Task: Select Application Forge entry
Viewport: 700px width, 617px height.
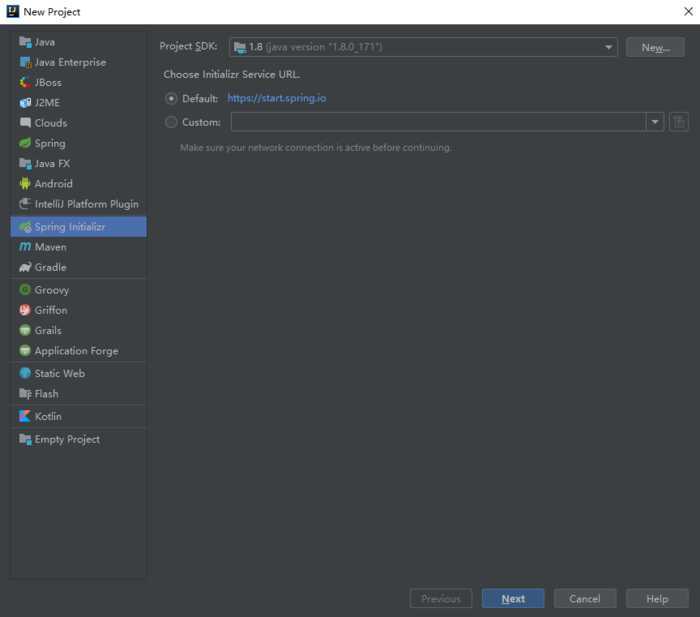Action: 78,351
